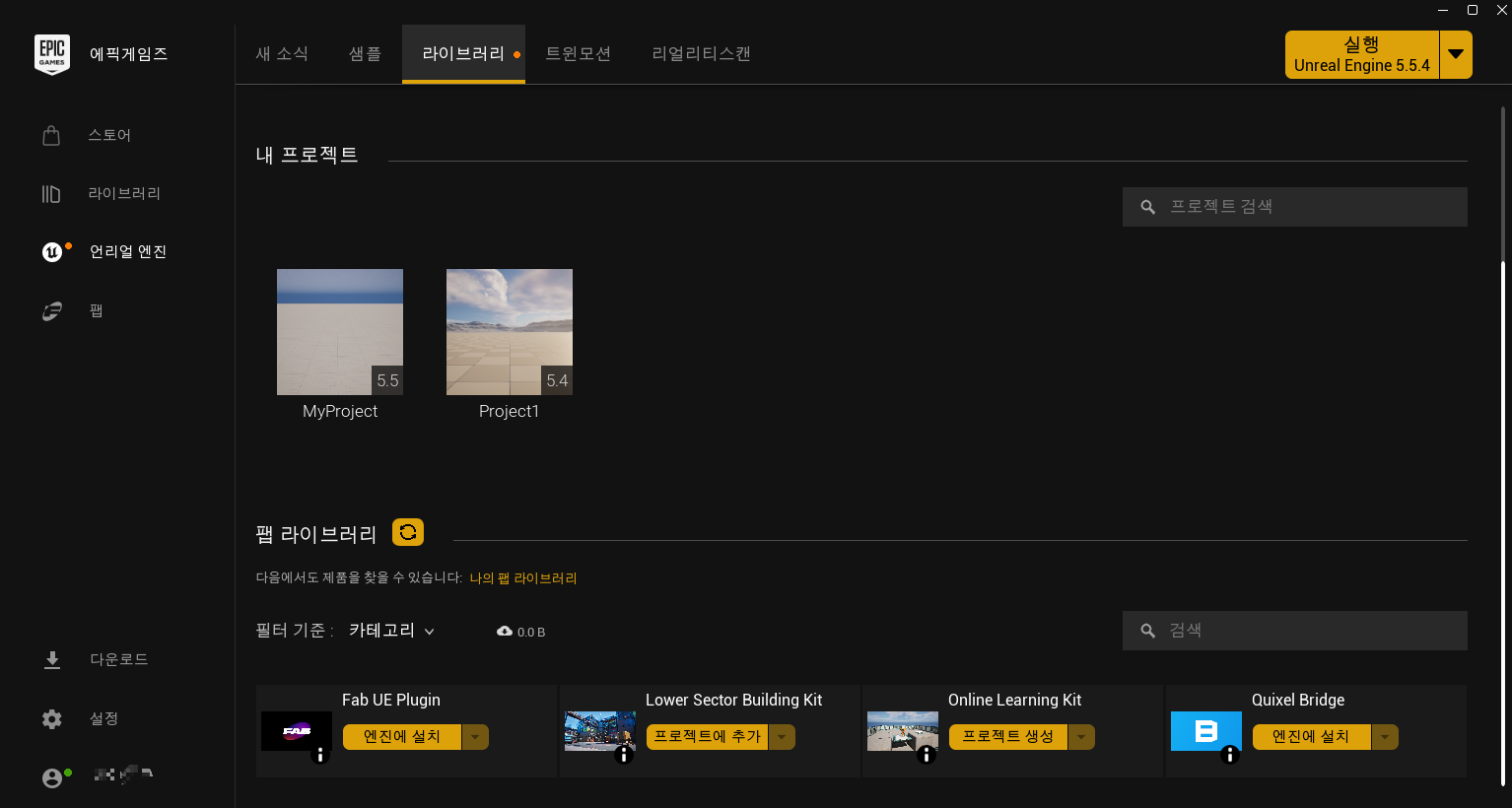Open 다운로드 in sidebar
This screenshot has width=1512, height=808.
click(x=119, y=660)
